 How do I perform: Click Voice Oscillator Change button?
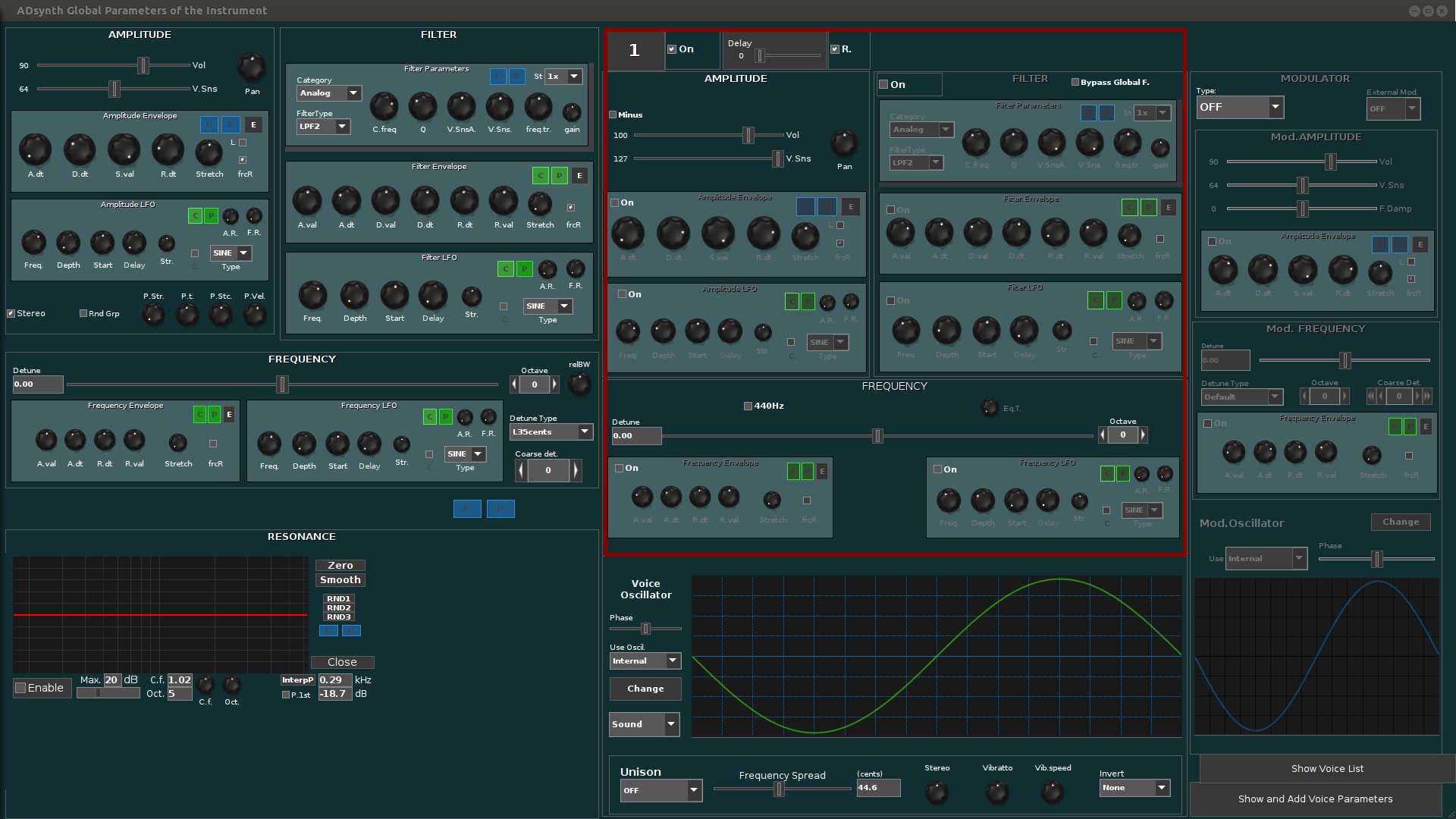pos(645,689)
